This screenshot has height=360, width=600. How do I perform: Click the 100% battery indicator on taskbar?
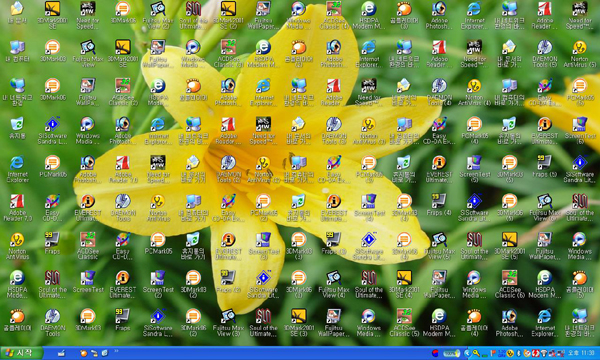pos(451,353)
